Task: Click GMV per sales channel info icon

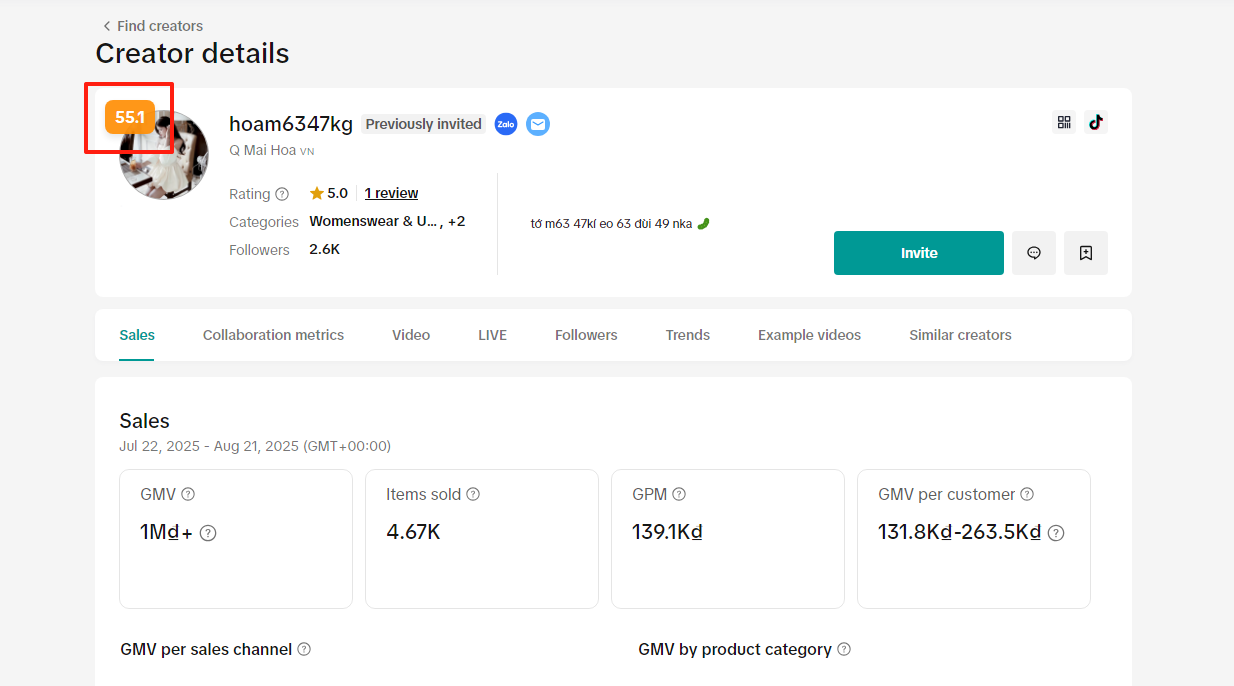Action: tap(304, 649)
